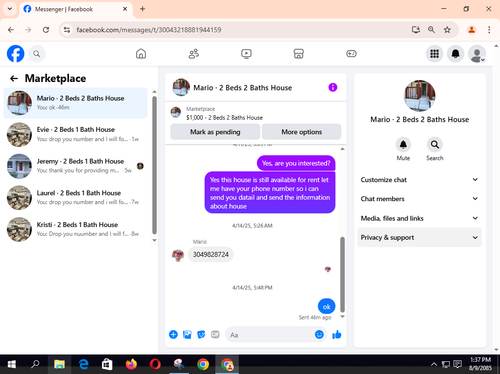500x374 pixels.
Task: Open Mario 2 Beds 2 Baths House chat
Action: click(75, 103)
